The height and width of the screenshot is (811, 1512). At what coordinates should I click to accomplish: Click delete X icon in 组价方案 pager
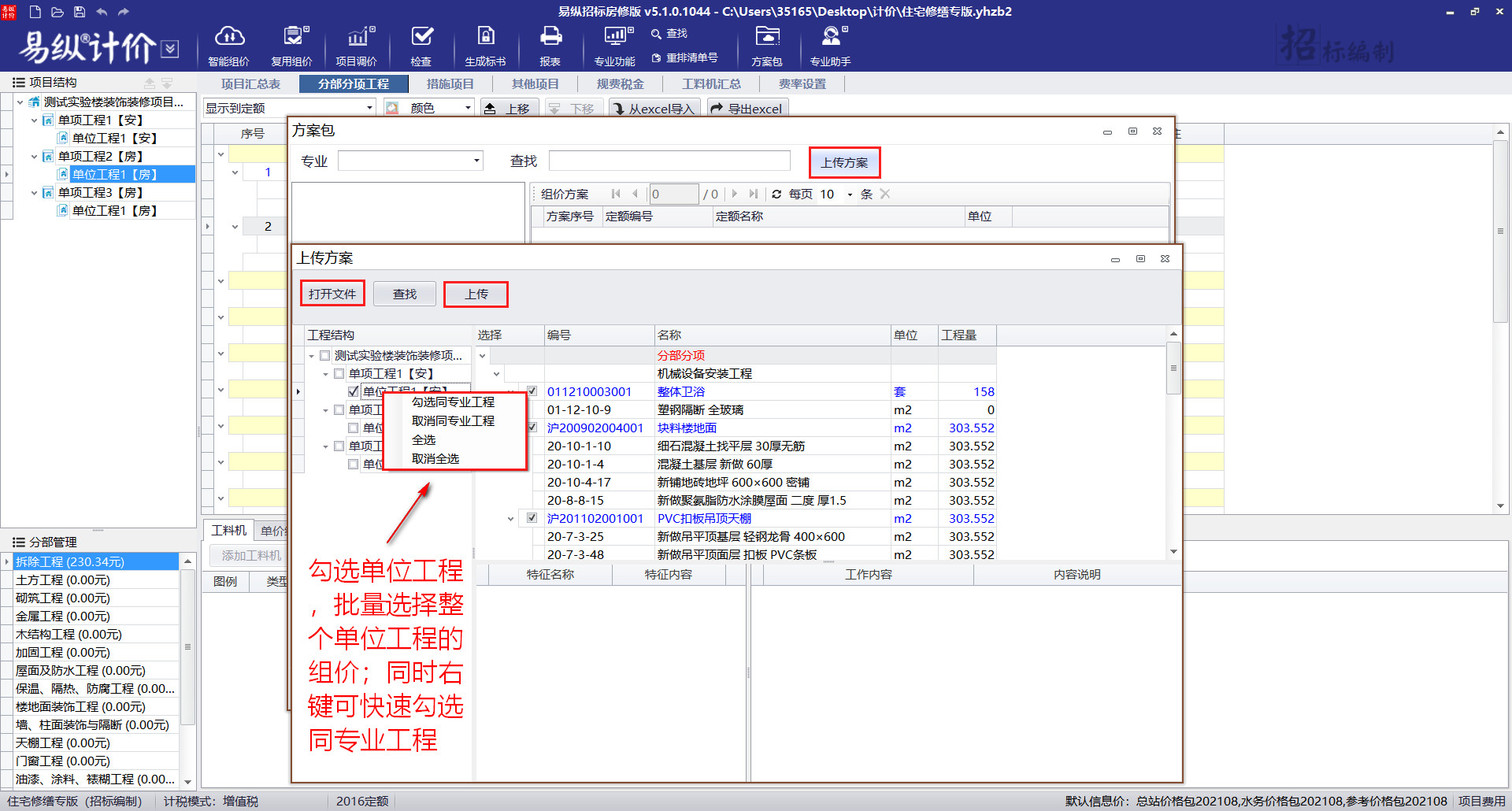tap(885, 194)
